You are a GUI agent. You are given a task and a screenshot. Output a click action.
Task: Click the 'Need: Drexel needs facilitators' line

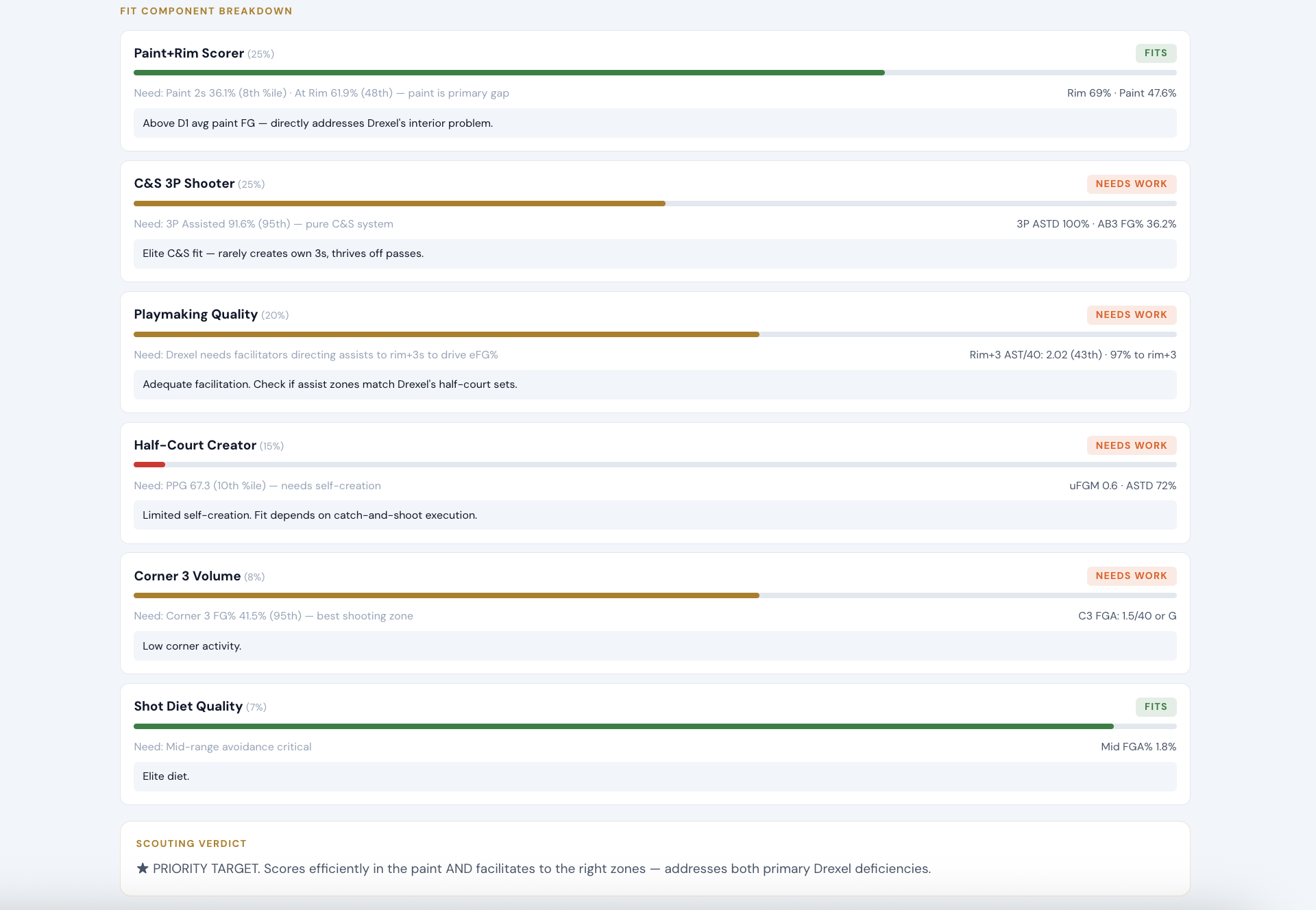316,355
